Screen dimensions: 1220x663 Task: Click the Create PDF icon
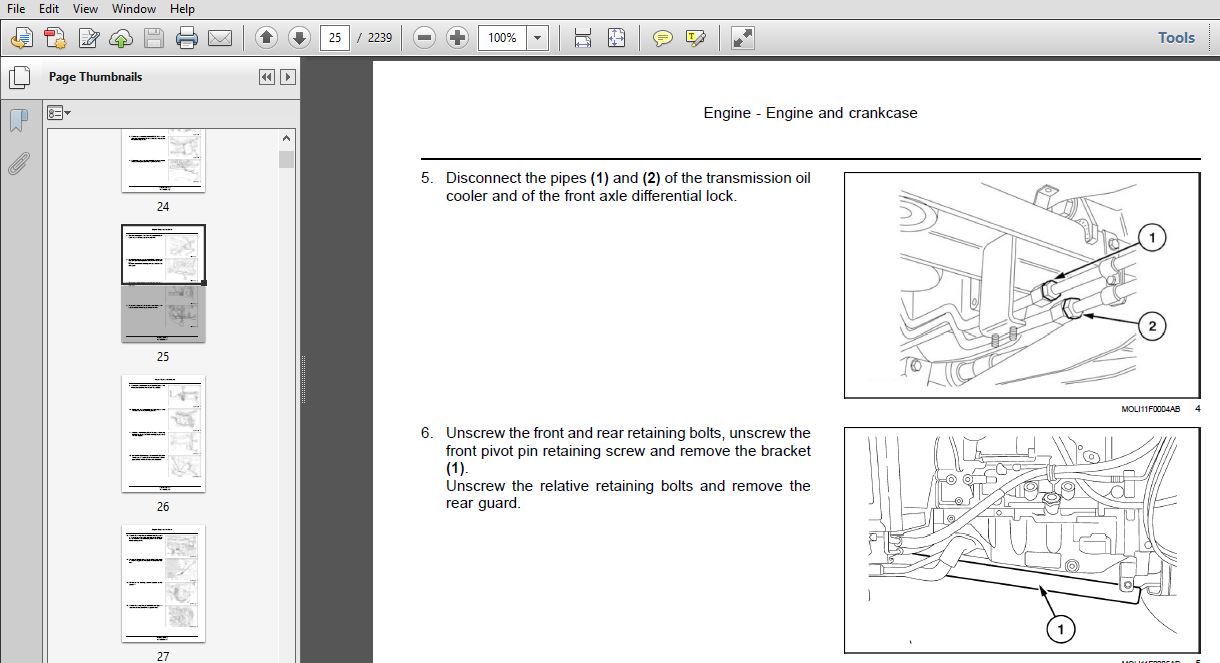(54, 38)
